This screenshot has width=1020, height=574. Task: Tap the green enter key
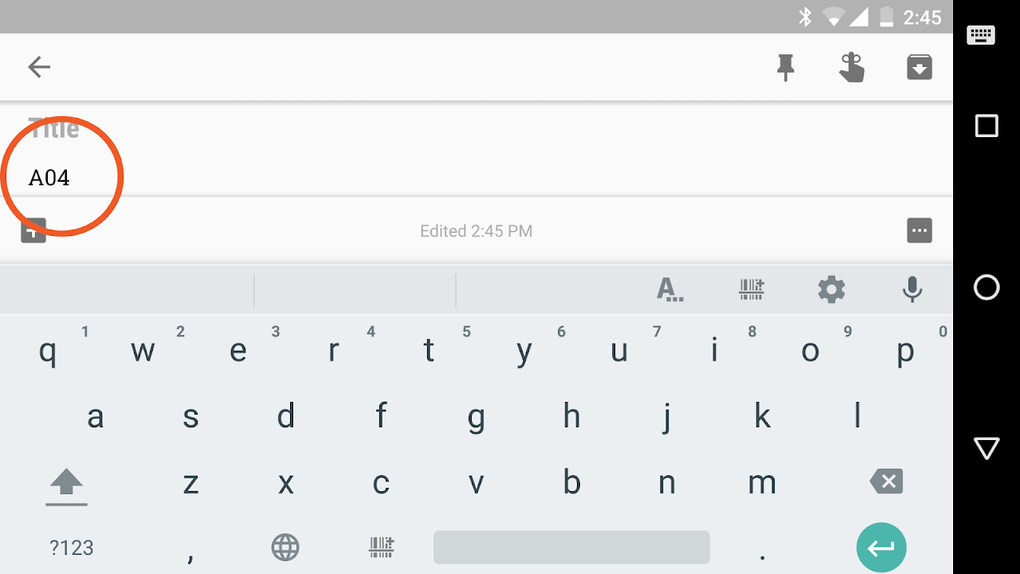pyautogui.click(x=881, y=548)
